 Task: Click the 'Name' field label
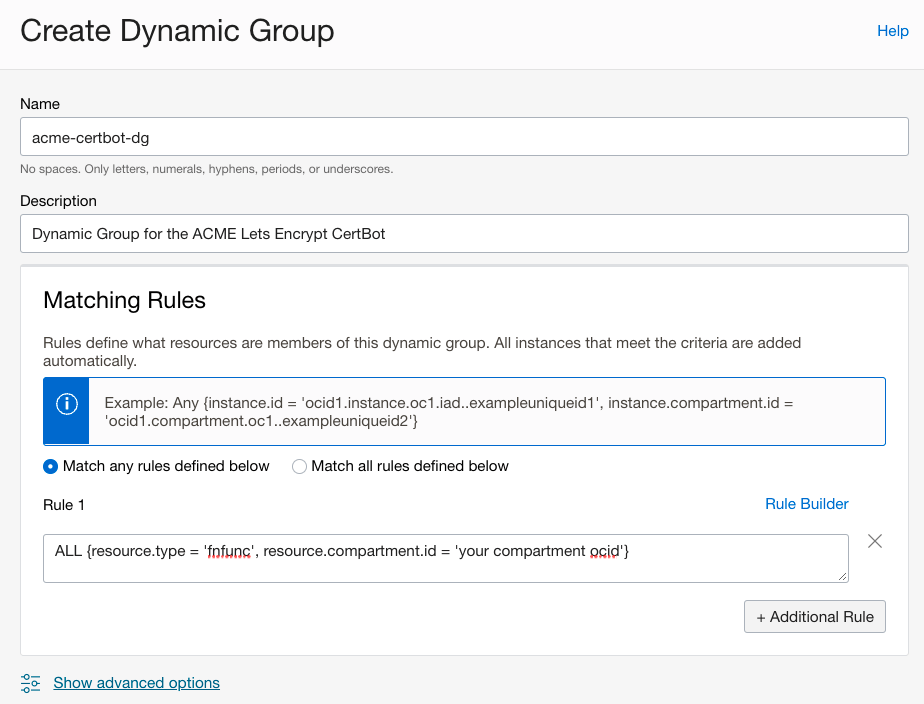click(40, 104)
